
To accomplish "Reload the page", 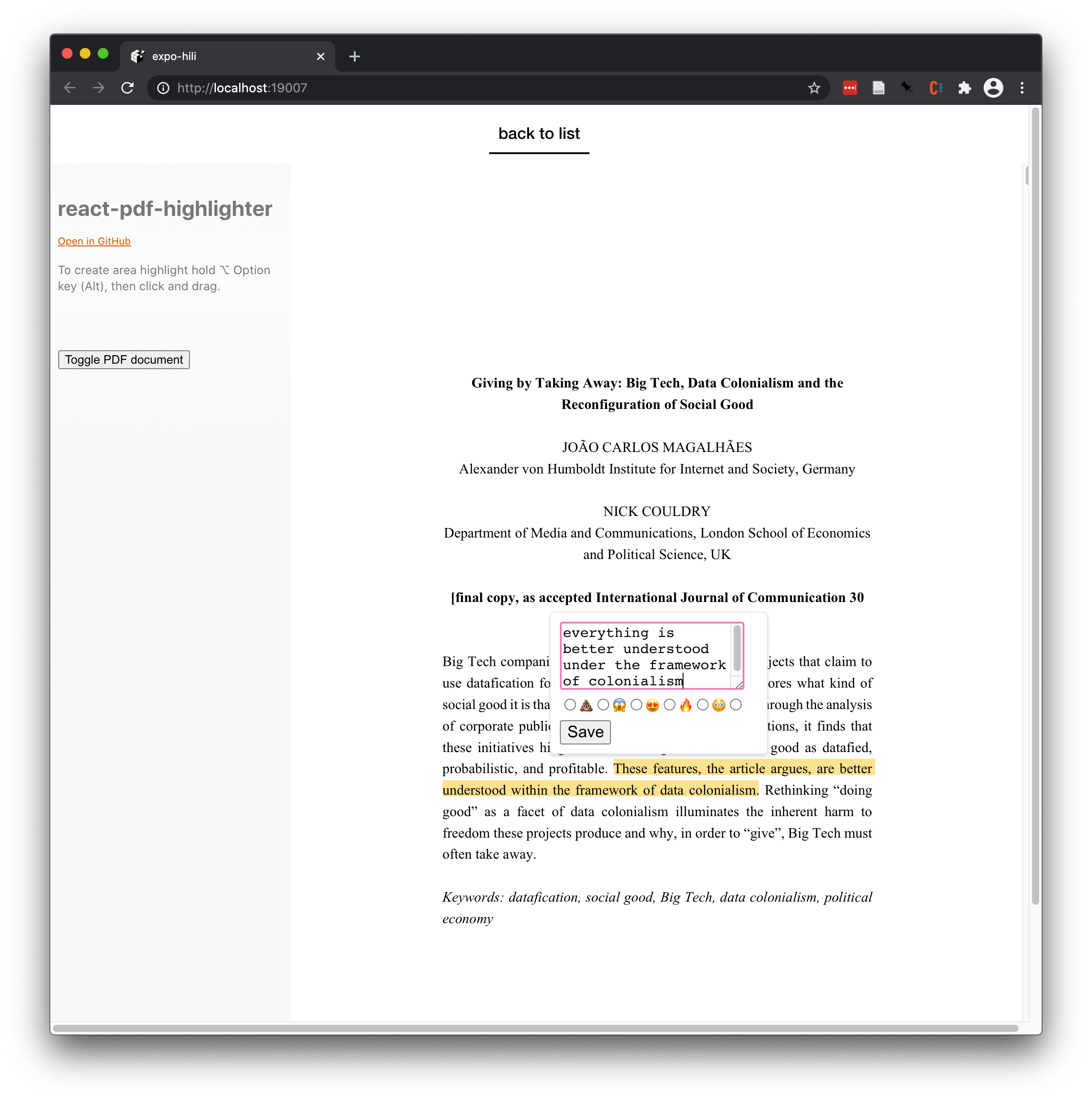I will coord(128,88).
